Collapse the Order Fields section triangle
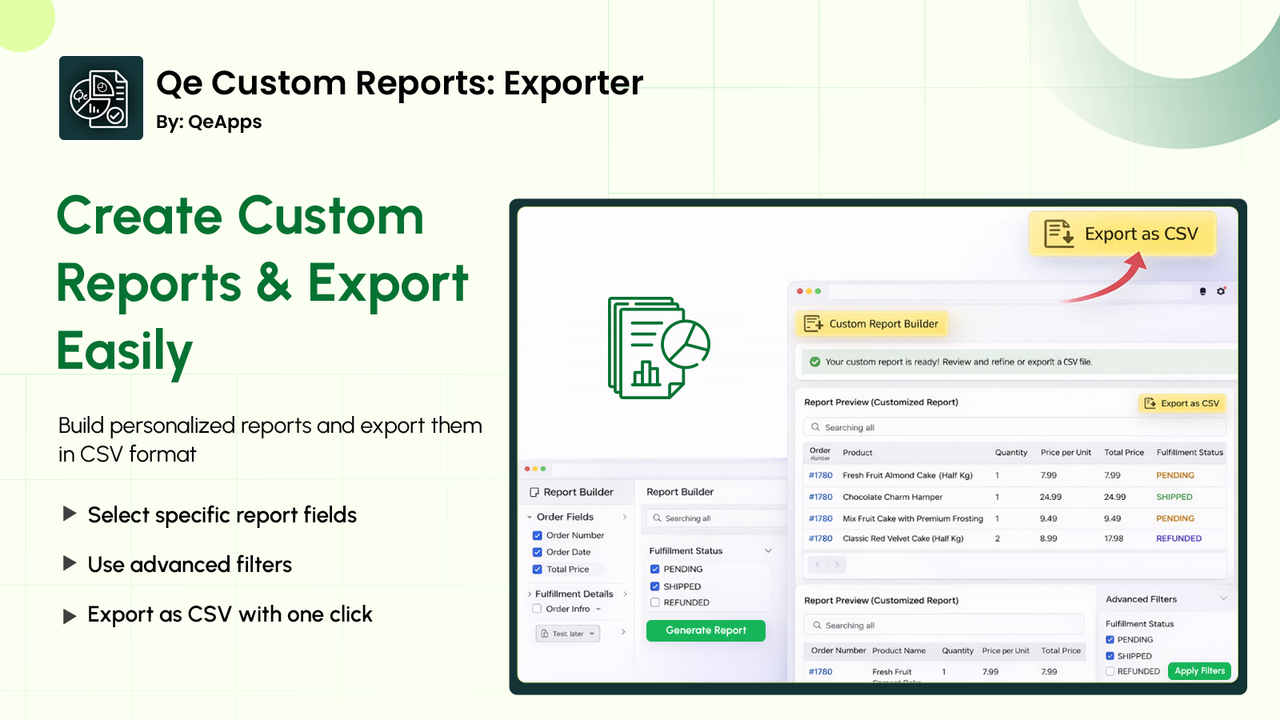 (530, 517)
